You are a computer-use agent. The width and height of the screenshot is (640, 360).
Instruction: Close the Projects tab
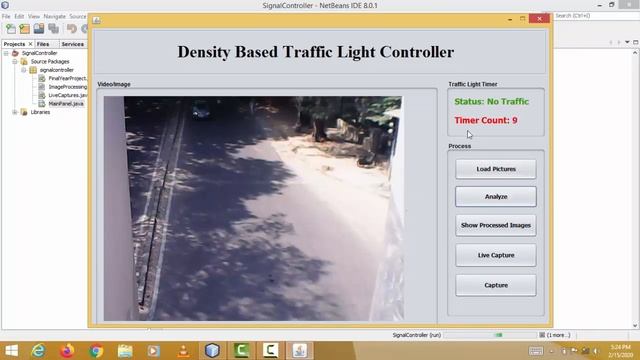tap(30, 44)
